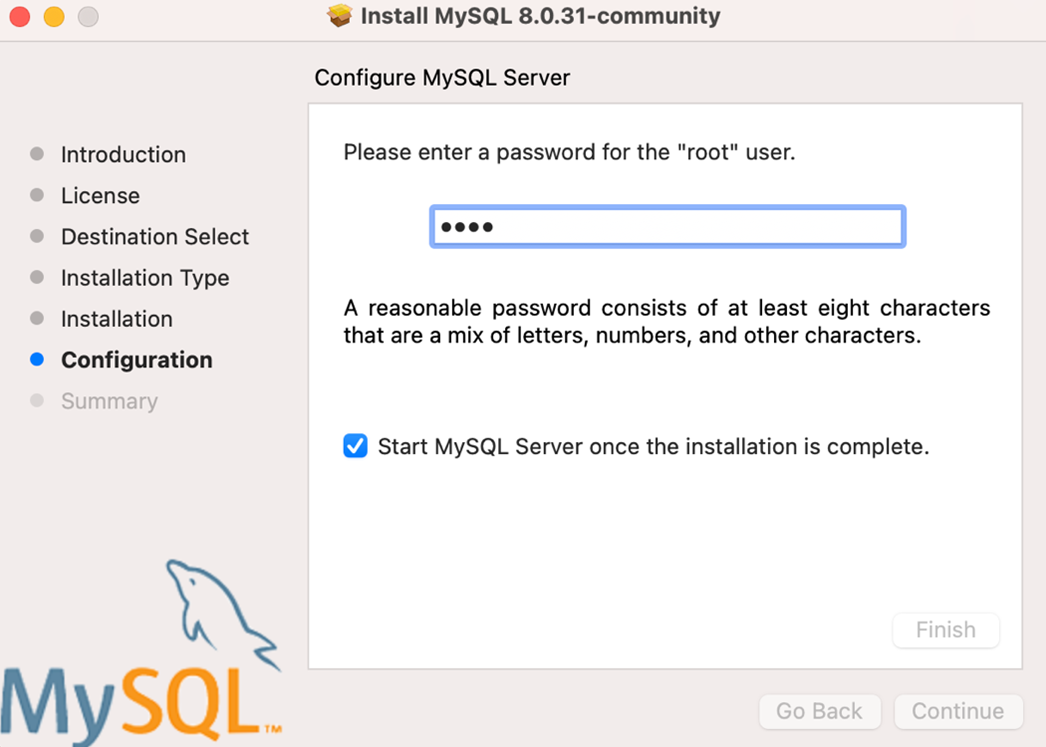Open the Installation Type step
Viewport: 1046px width, 747px height.
[145, 278]
